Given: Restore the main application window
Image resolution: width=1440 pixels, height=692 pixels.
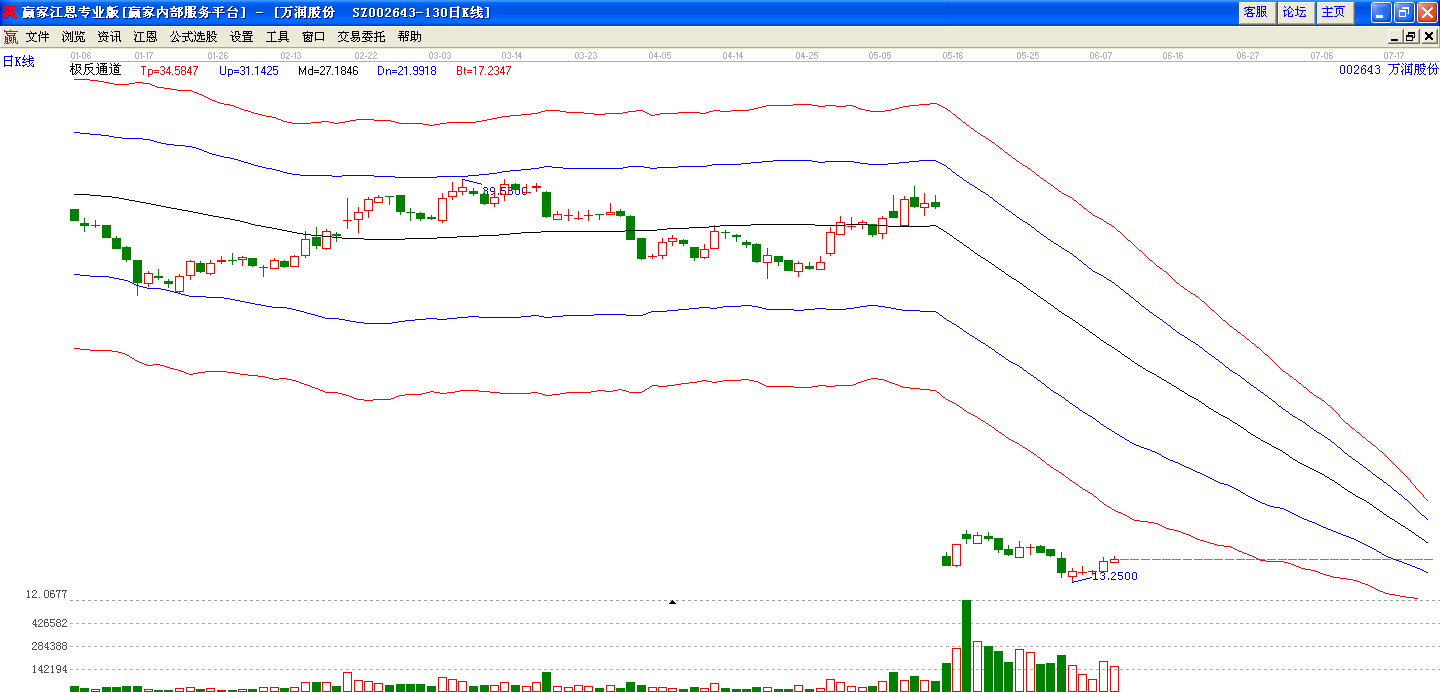Looking at the screenshot, I should pos(1403,12).
